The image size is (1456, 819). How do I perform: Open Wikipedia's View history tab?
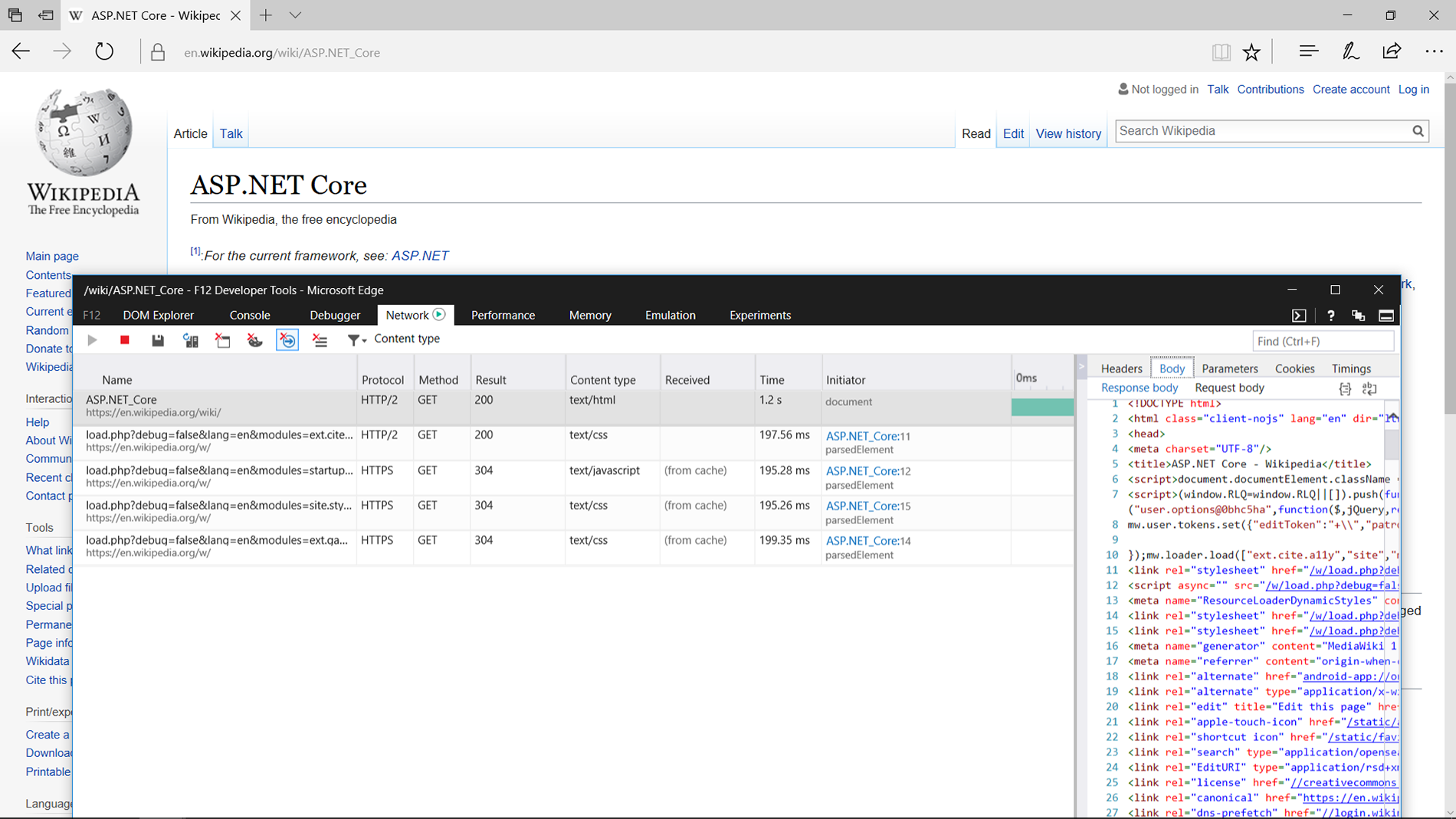tap(1068, 133)
